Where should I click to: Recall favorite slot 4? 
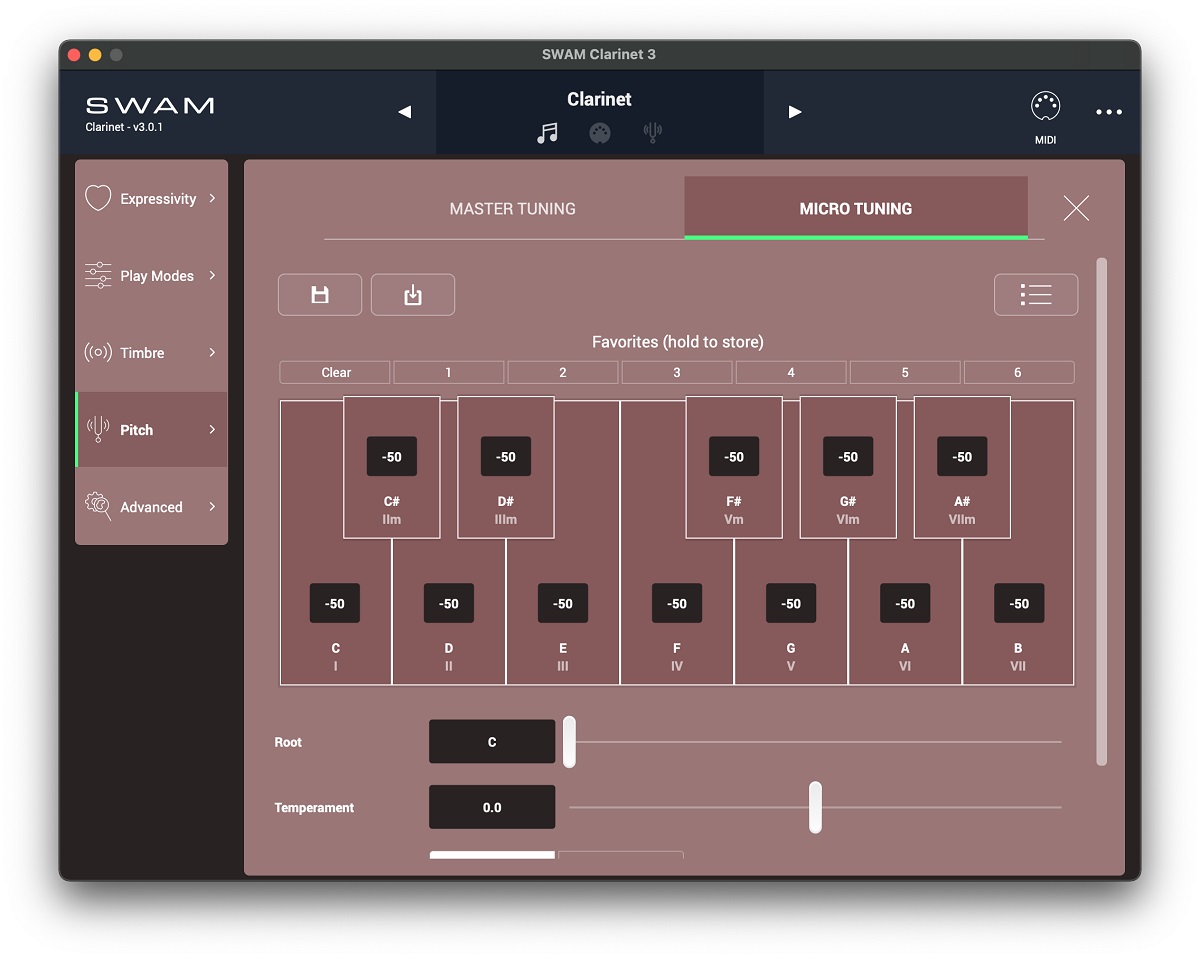pos(791,372)
